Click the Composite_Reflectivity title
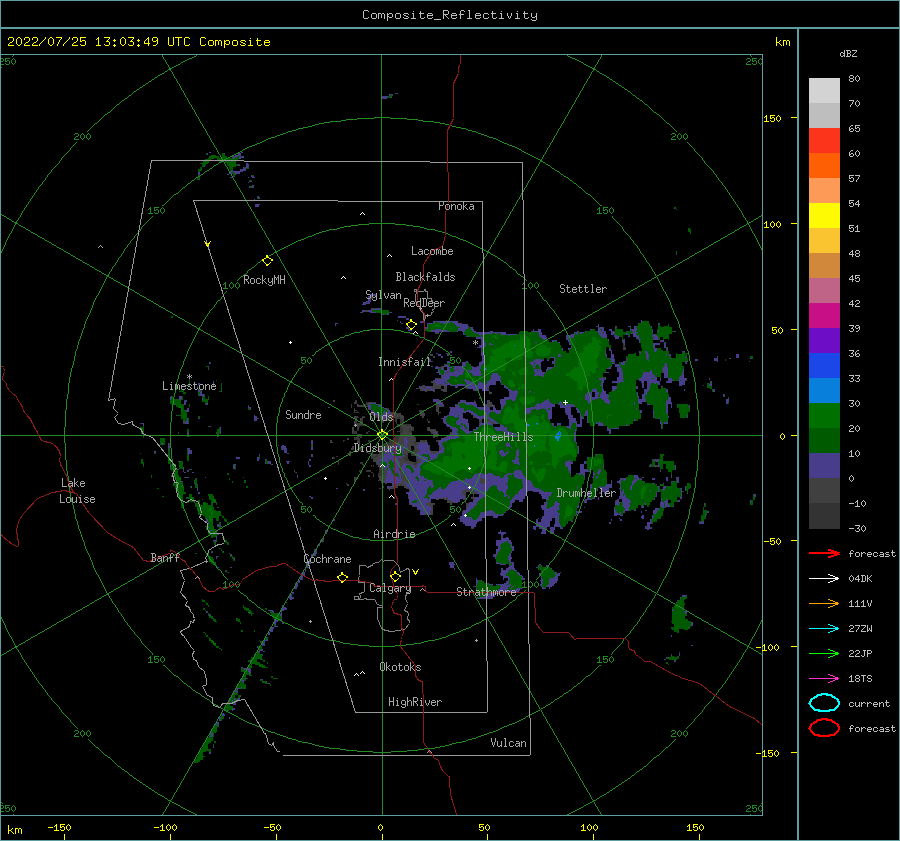The height and width of the screenshot is (841, 900). click(x=449, y=14)
